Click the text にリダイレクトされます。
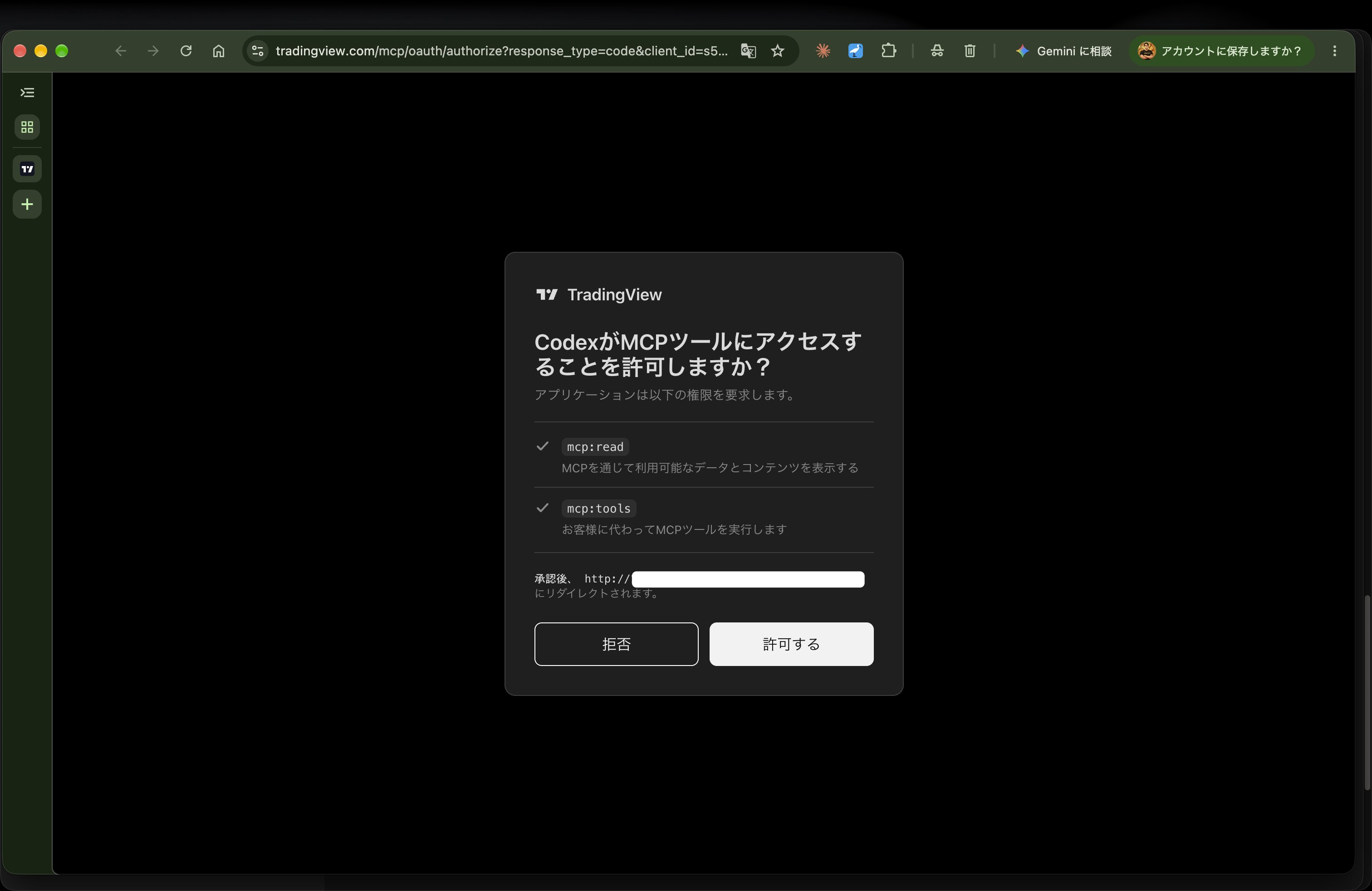1372x891 pixels. pyautogui.click(x=597, y=593)
